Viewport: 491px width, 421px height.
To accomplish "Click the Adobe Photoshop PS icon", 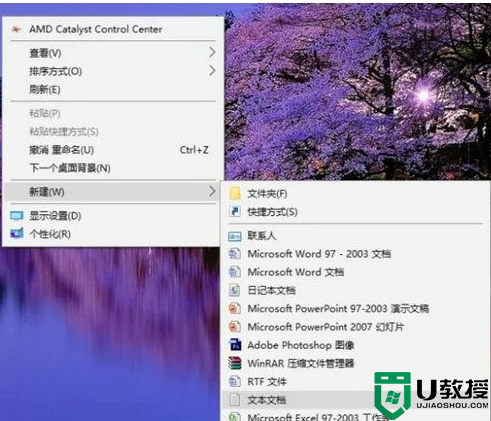I will point(235,345).
